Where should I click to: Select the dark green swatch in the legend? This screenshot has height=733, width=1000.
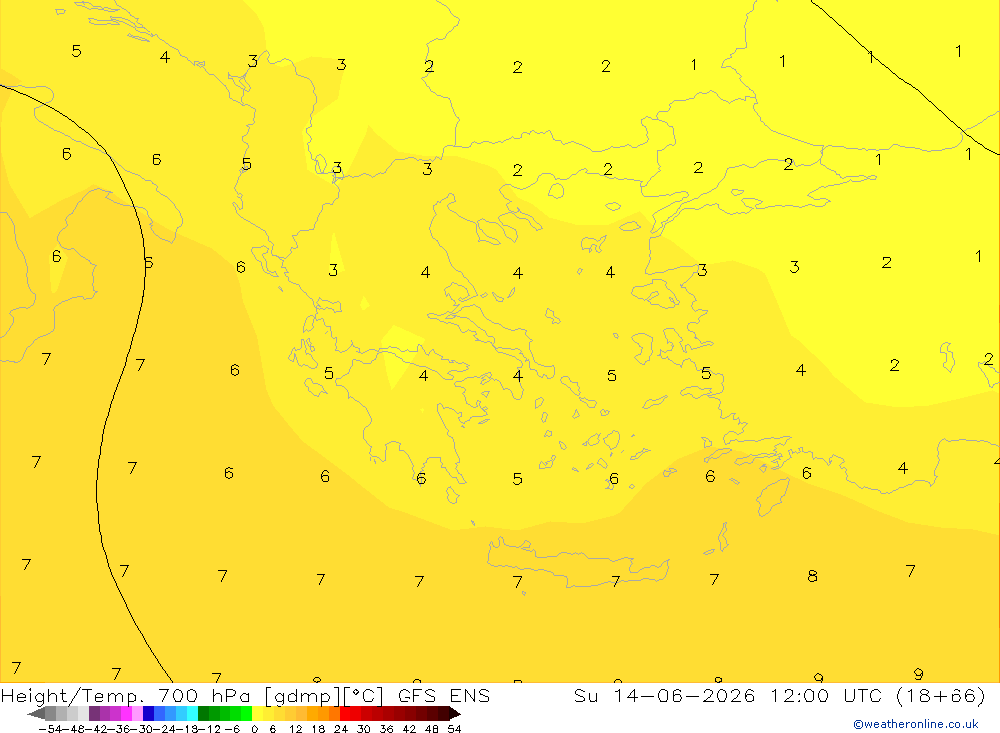pyautogui.click(x=203, y=714)
